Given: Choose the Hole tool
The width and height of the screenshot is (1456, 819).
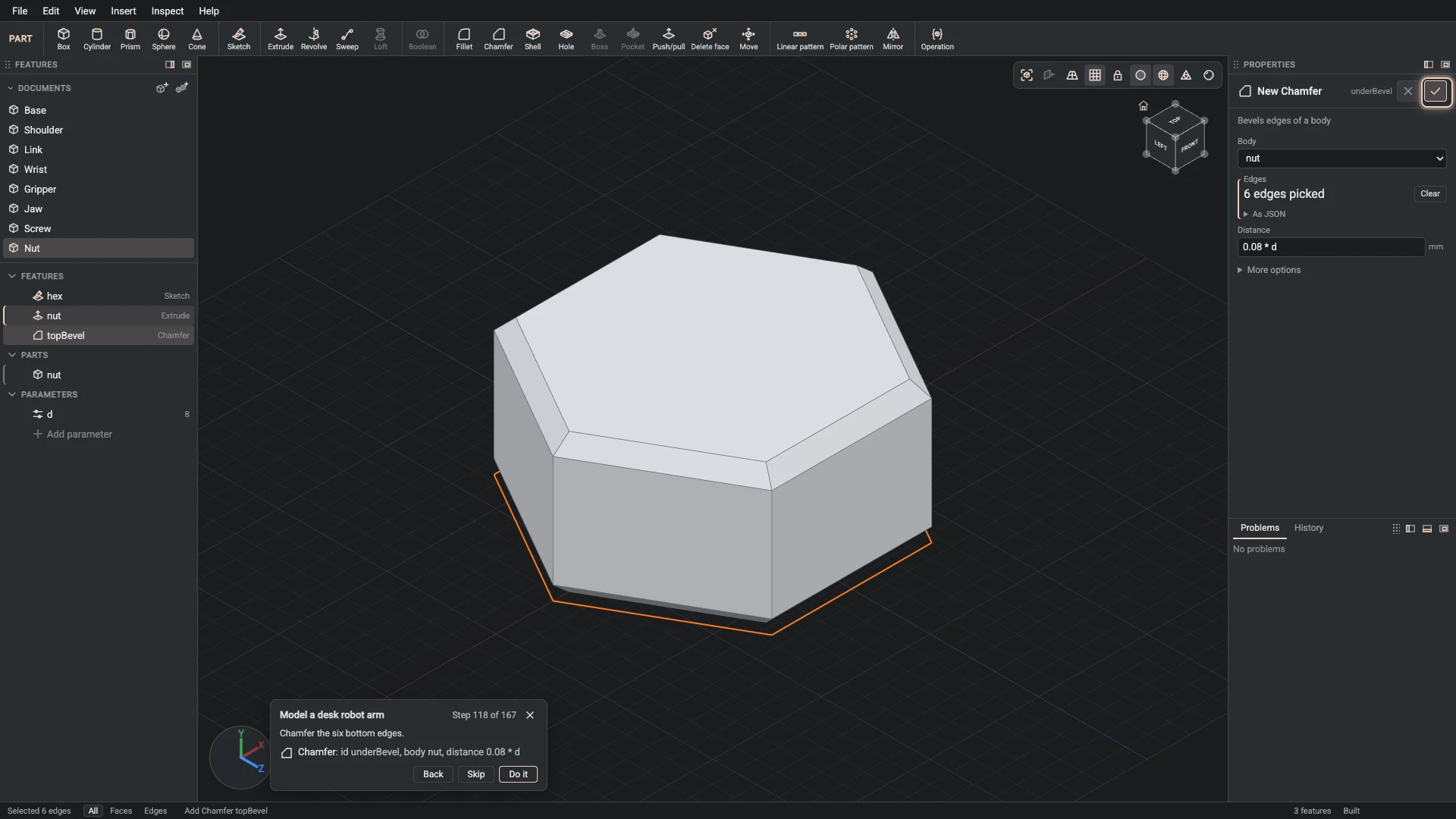Looking at the screenshot, I should click(x=566, y=39).
